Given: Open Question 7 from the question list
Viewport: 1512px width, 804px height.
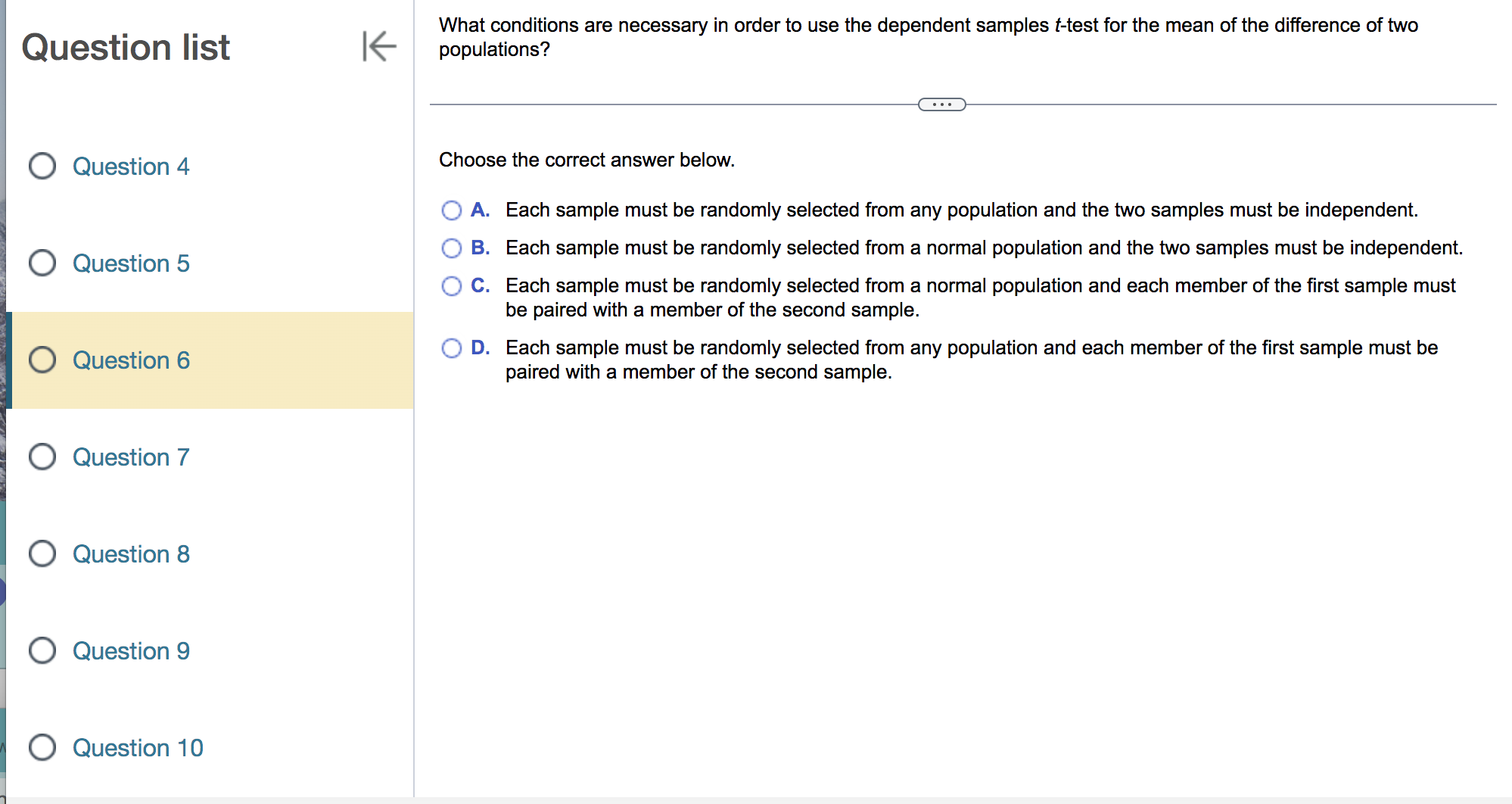Looking at the screenshot, I should [x=131, y=457].
